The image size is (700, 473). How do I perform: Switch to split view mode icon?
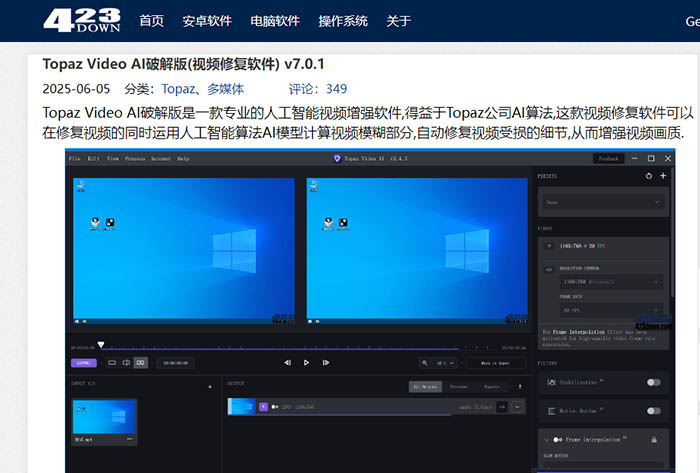pos(126,363)
